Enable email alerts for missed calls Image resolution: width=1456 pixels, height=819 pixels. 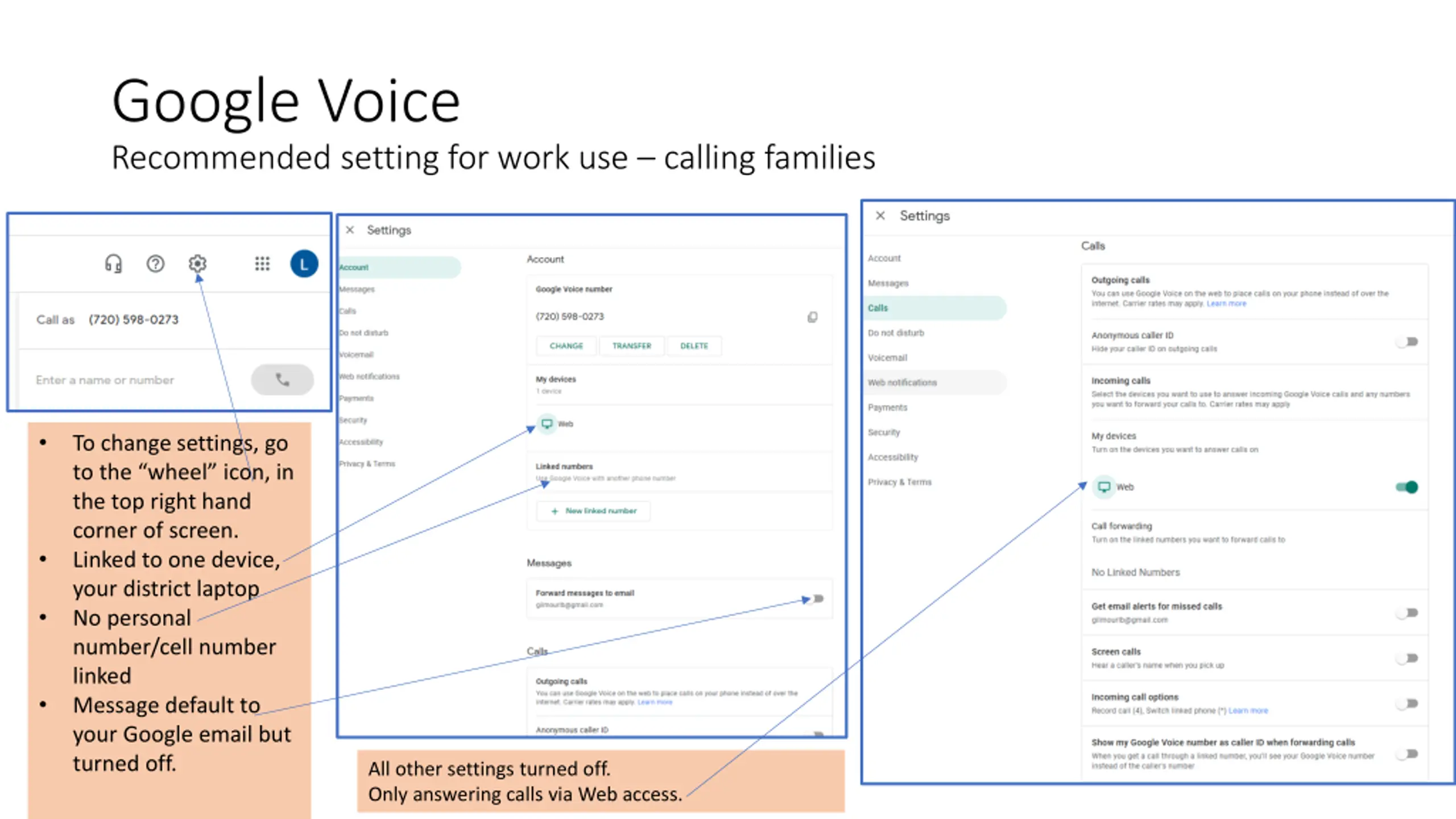1407,613
